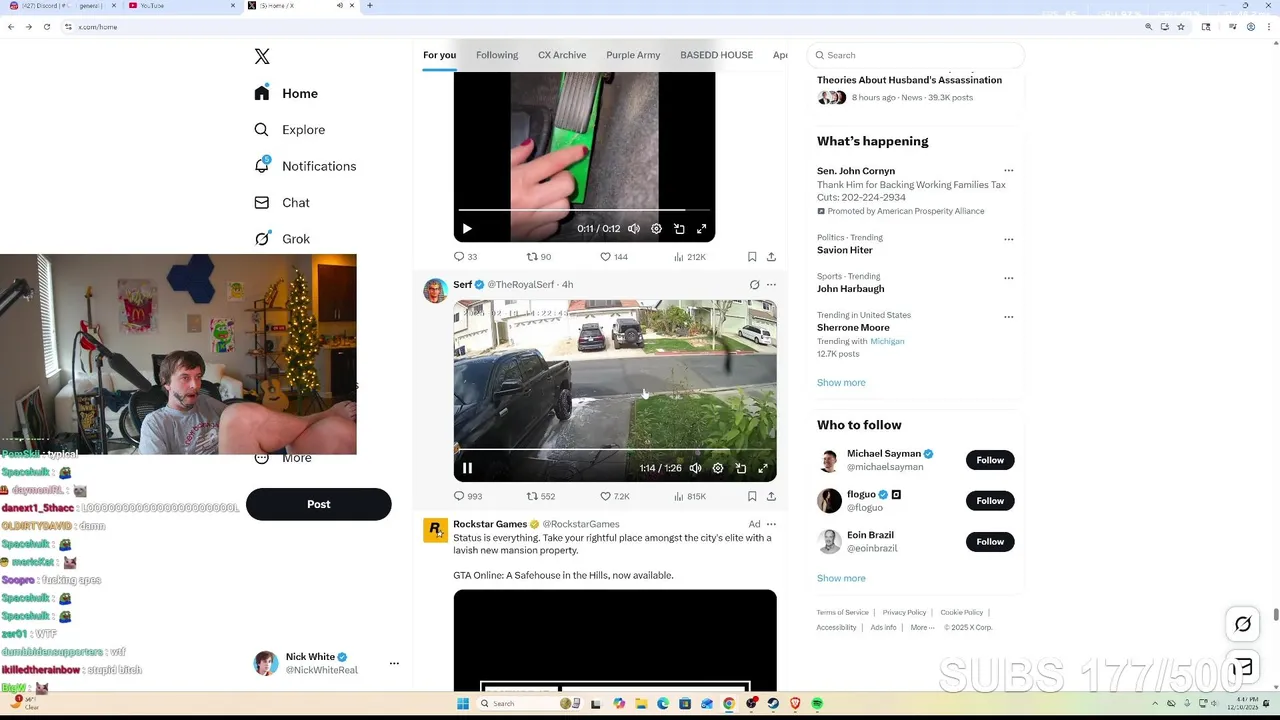This screenshot has width=1280, height=720.
Task: Mute the top video at 0:11
Action: pyautogui.click(x=634, y=229)
